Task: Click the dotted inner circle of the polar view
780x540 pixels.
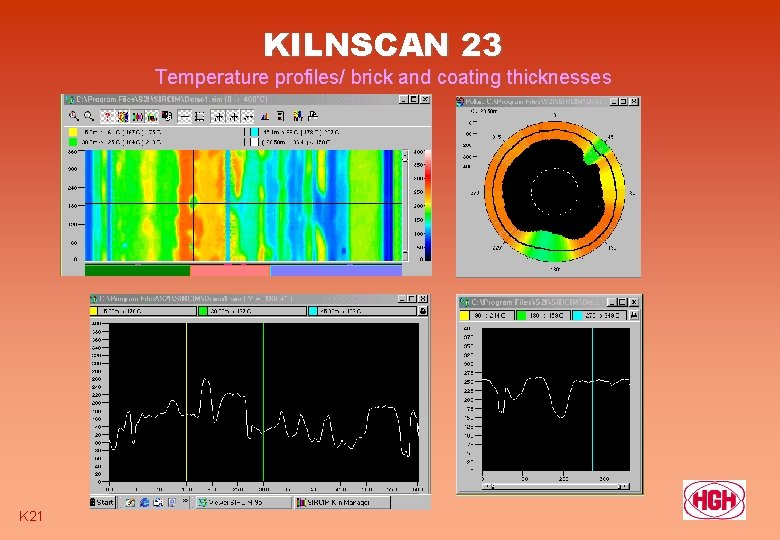Action: [555, 191]
